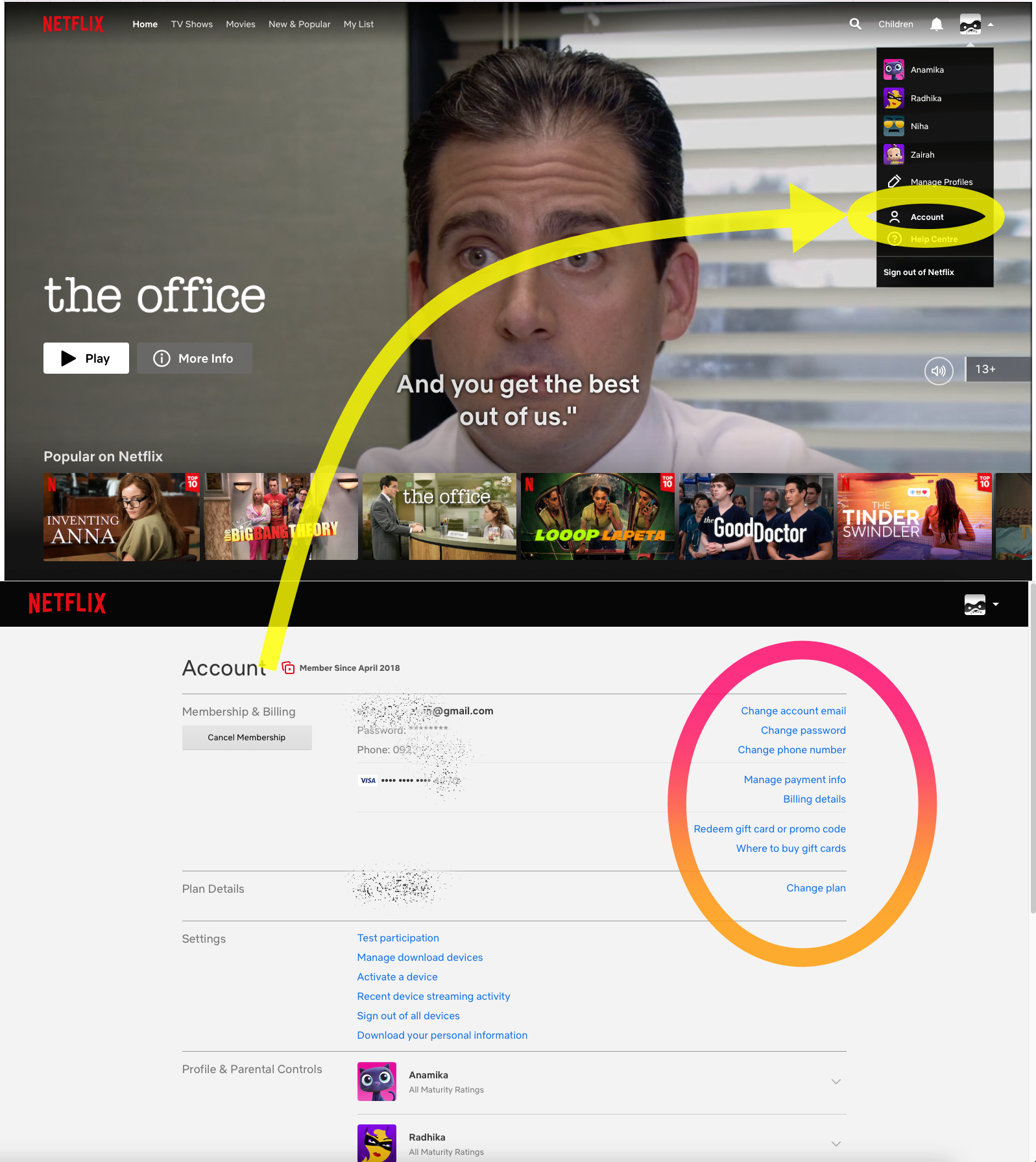1036x1162 pixels.
Task: Select Anamika's avatar in the profile dropdown menu
Action: point(894,69)
